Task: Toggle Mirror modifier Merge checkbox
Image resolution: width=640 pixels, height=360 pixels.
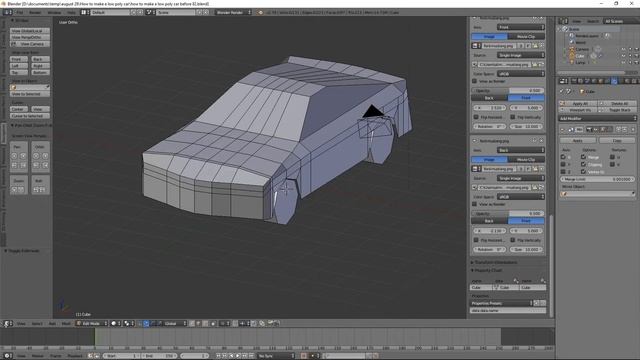Action: click(583, 157)
